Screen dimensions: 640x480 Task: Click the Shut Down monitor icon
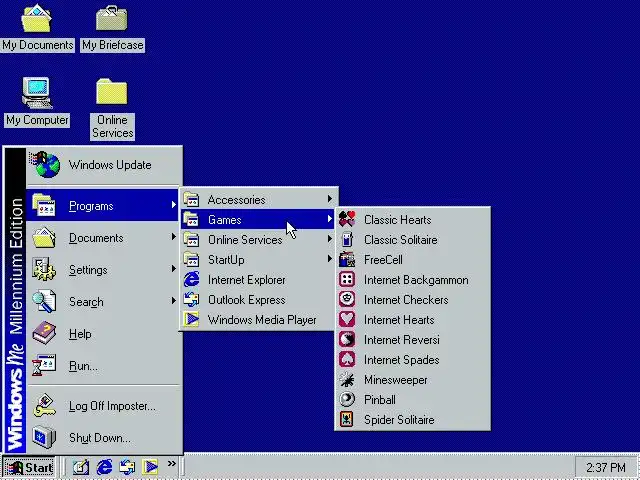[44, 437]
